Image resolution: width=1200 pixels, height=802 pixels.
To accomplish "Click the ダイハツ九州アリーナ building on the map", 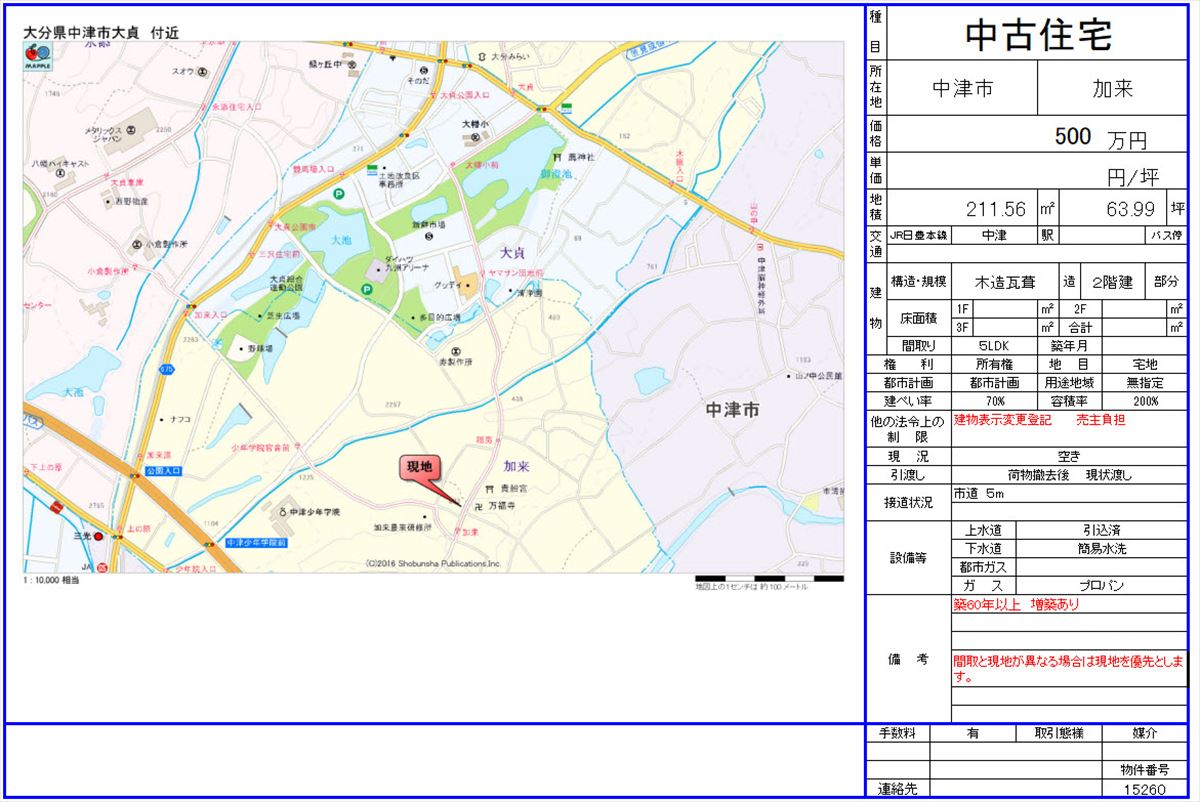I will coord(380,270).
